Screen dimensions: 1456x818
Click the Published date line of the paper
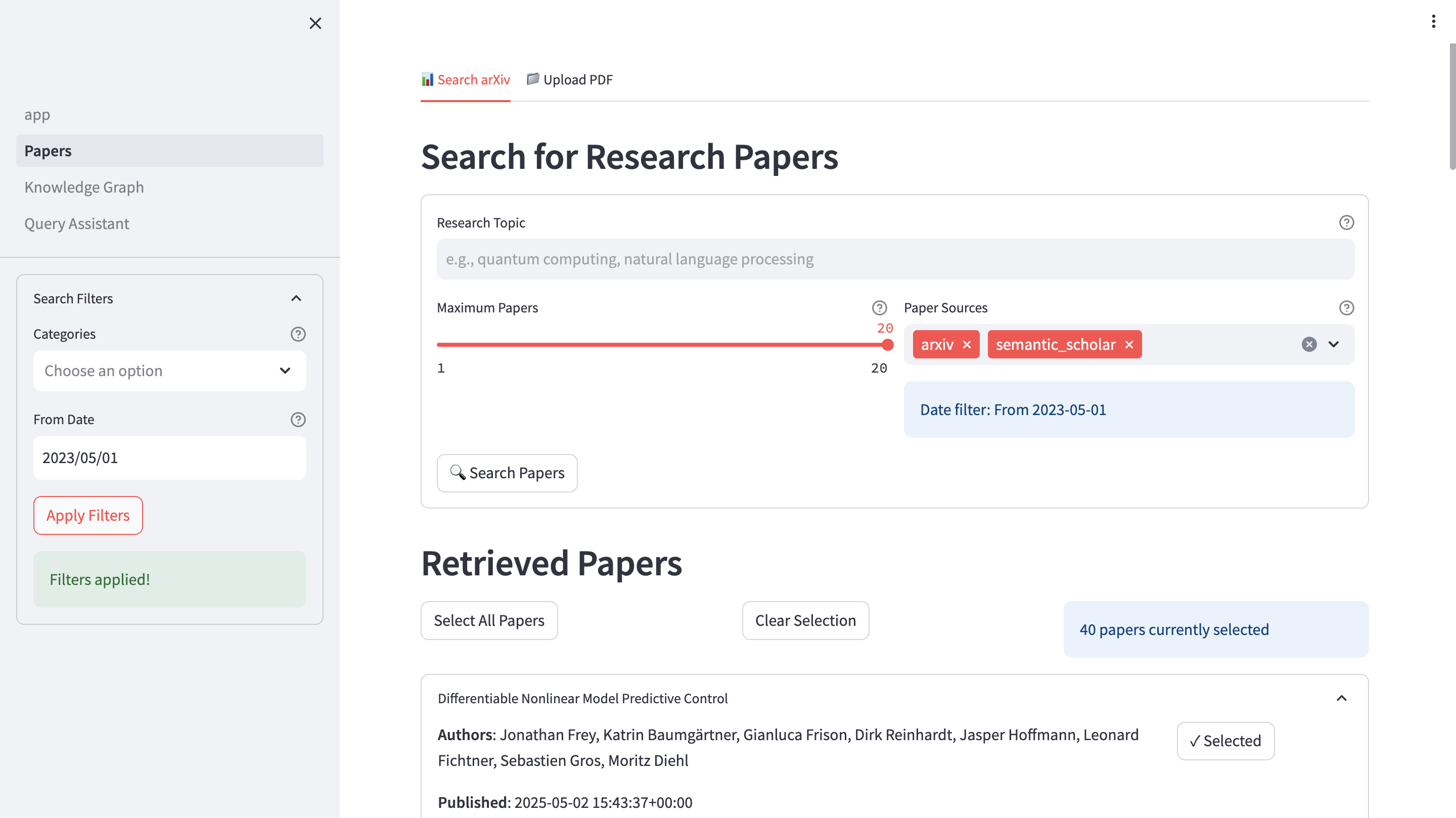(565, 803)
